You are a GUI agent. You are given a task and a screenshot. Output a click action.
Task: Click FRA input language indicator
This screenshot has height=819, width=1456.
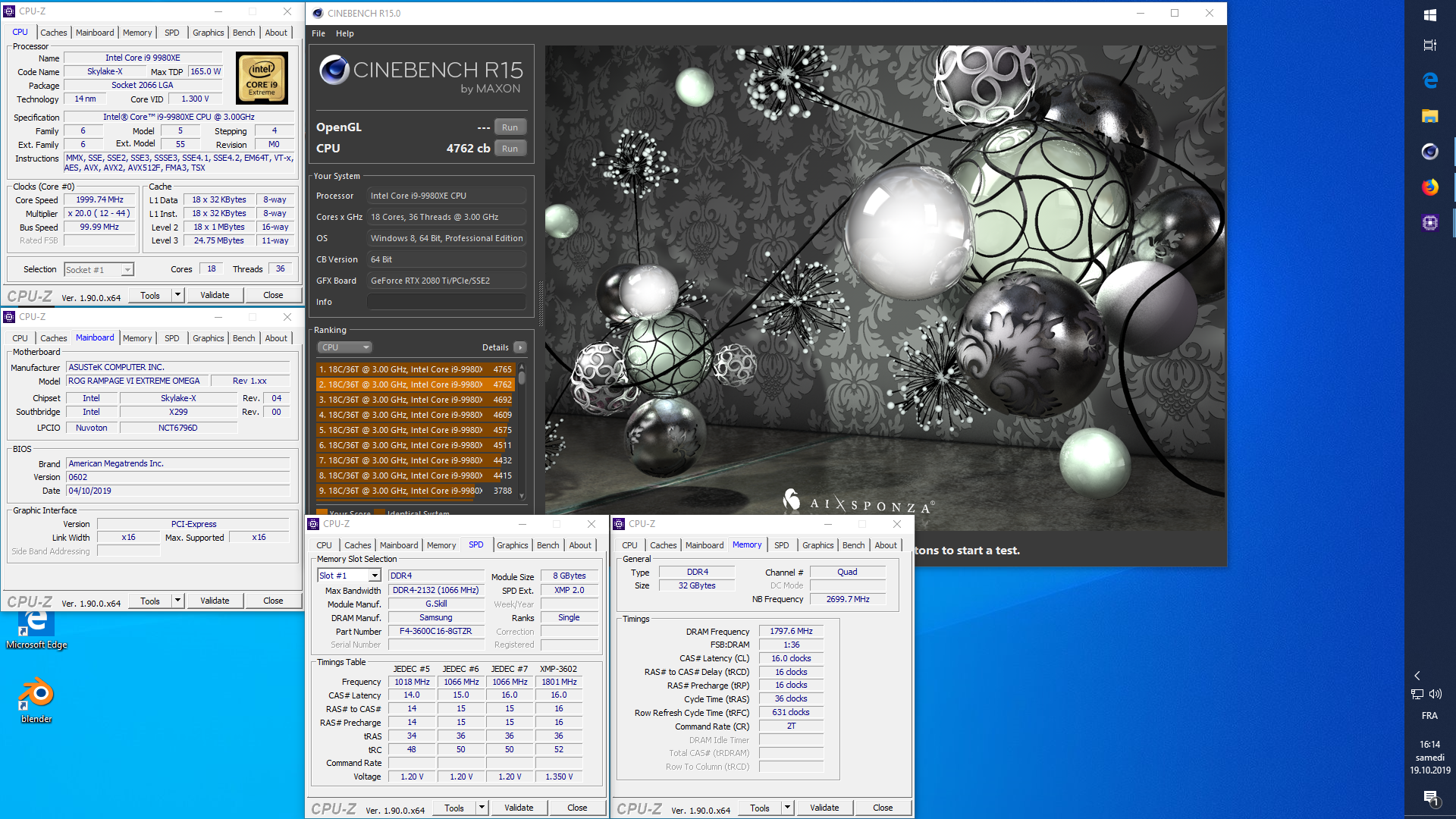coord(1429,716)
